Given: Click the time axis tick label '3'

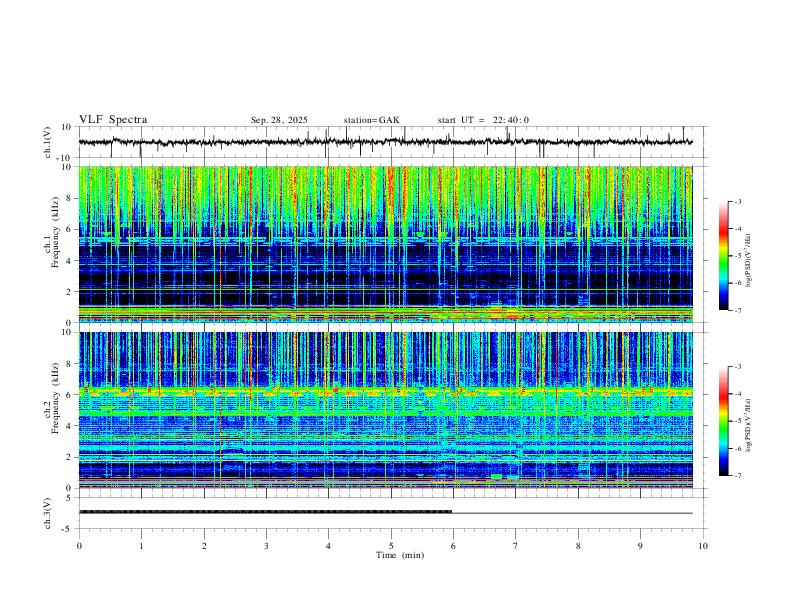Looking at the screenshot, I should 266,546.
